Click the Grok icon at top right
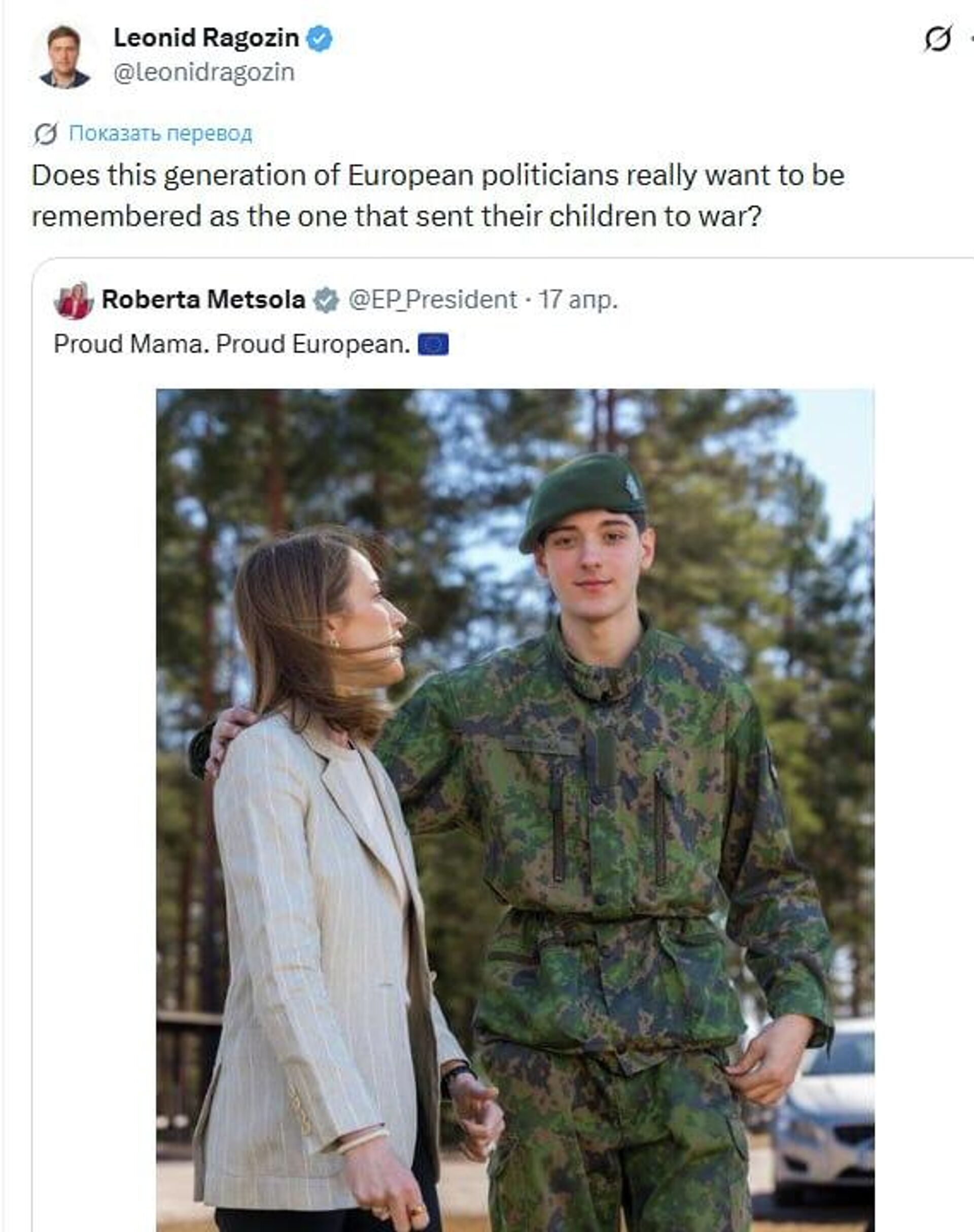The height and width of the screenshot is (1232, 974). point(938,40)
